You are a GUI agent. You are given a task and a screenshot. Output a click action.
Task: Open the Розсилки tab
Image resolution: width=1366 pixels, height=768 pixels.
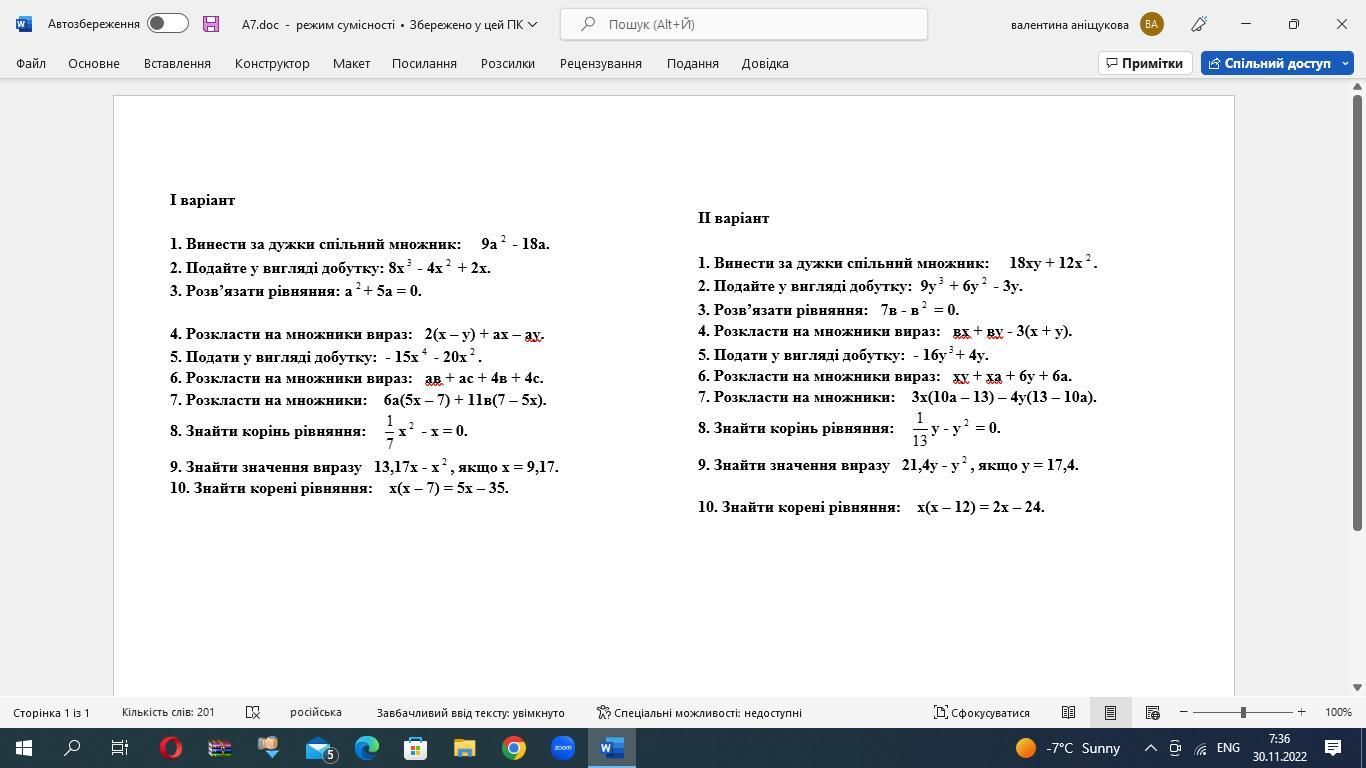point(507,63)
